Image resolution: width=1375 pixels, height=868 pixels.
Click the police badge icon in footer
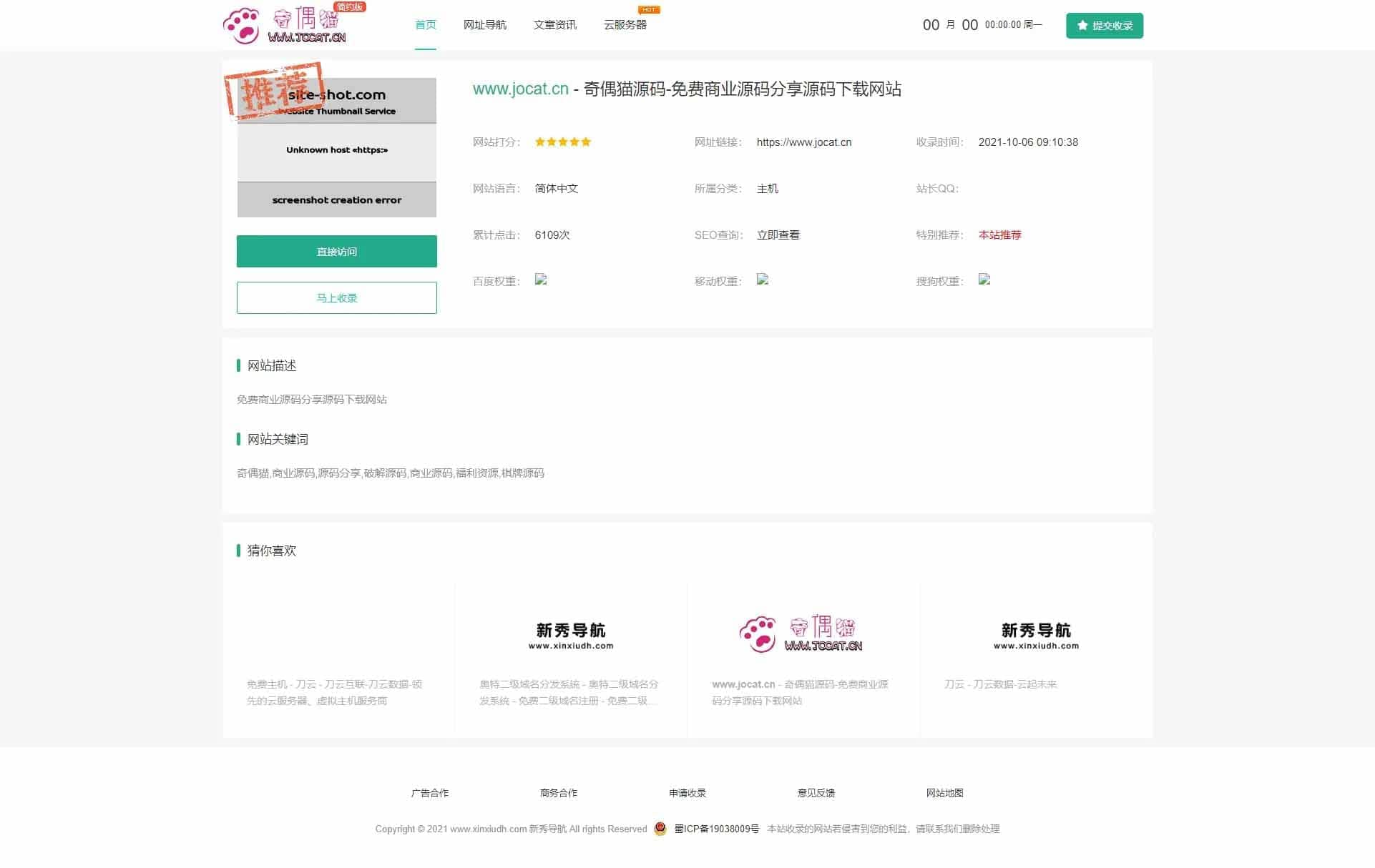click(x=660, y=829)
